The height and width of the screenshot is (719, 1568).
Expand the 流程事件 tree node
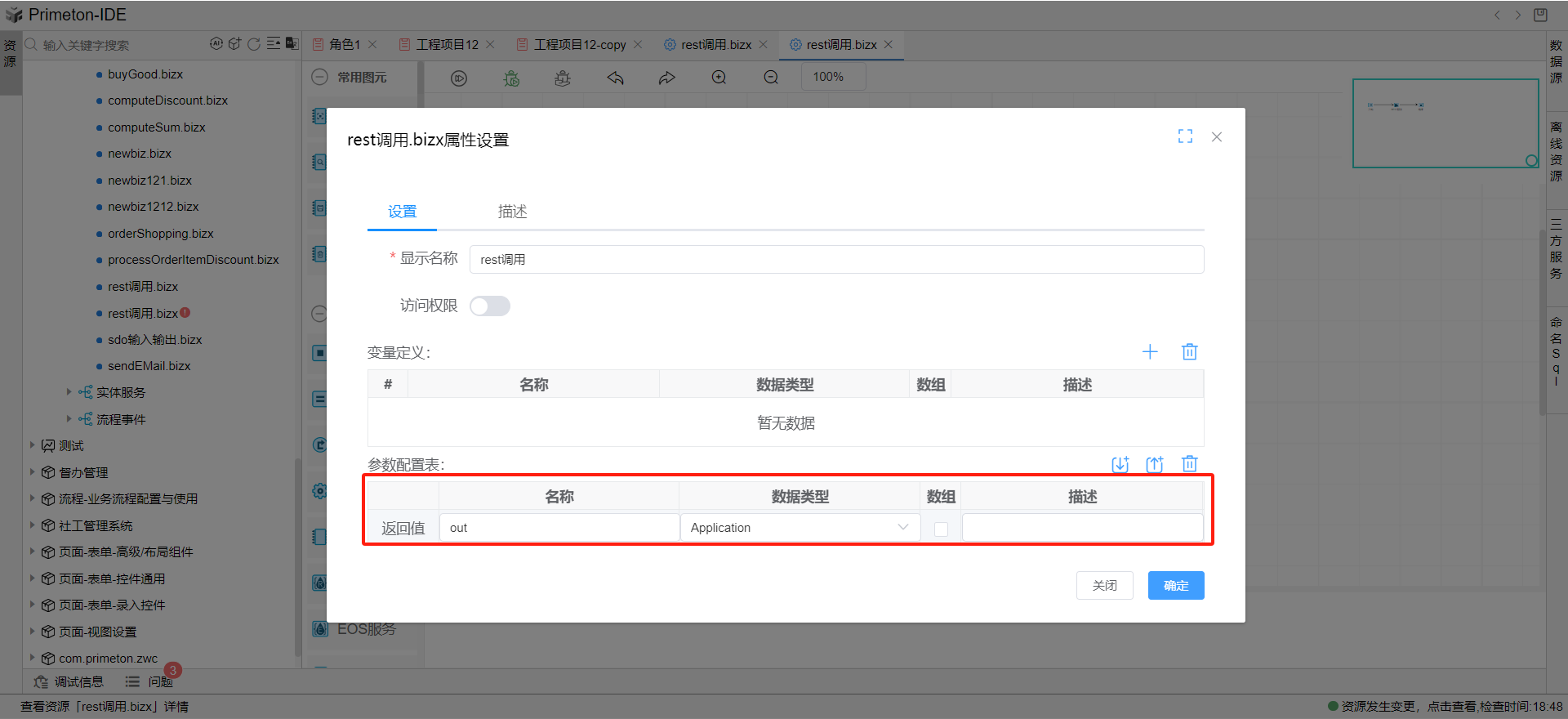(69, 419)
